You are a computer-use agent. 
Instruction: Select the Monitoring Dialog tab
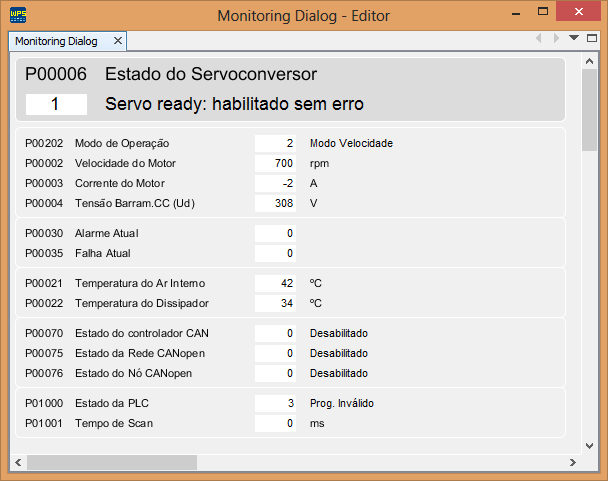click(56, 41)
